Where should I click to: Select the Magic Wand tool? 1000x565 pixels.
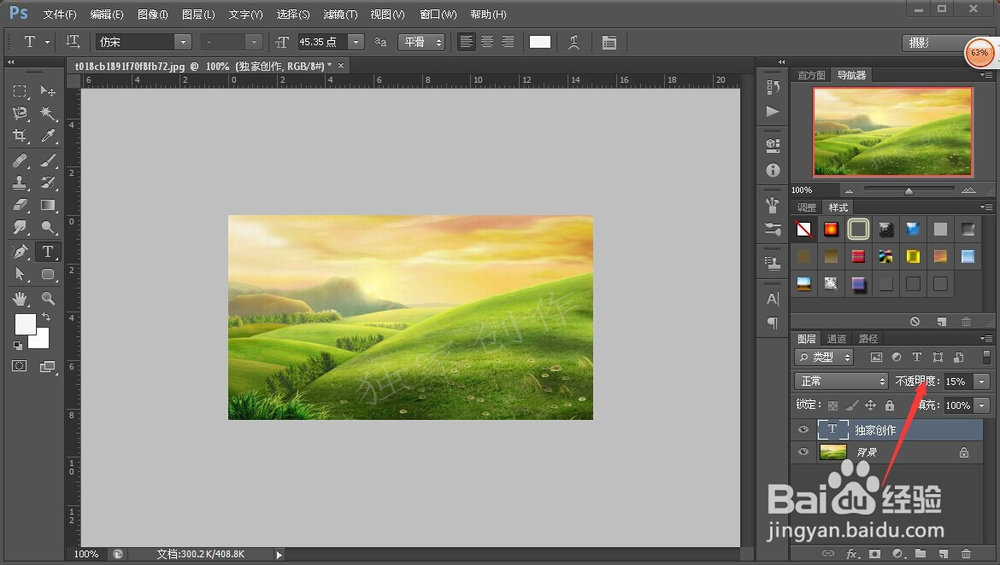coord(48,114)
